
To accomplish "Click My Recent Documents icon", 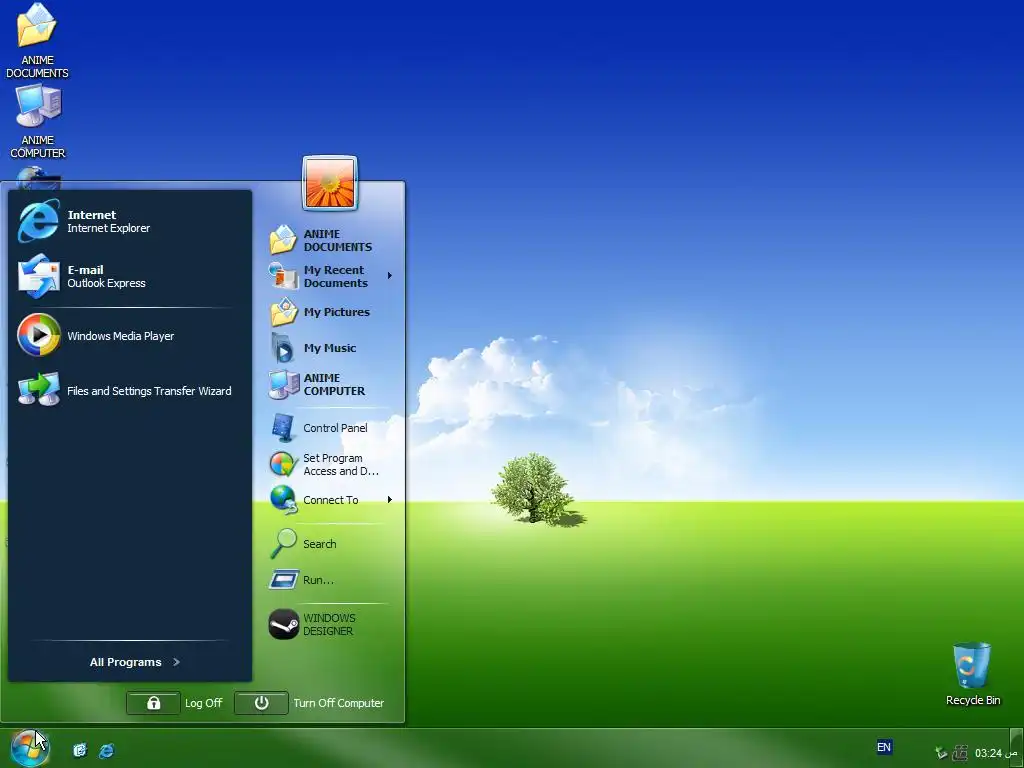I will click(283, 276).
